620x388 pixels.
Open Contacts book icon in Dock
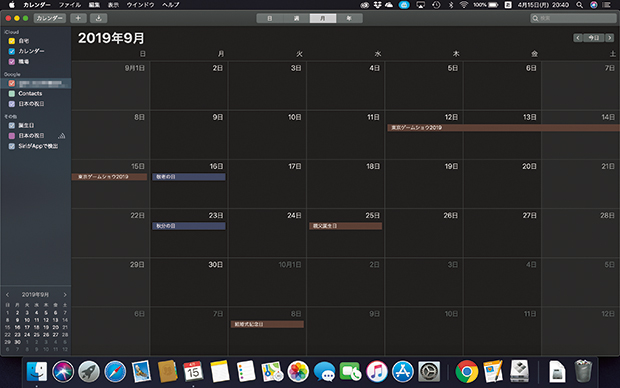pos(167,371)
